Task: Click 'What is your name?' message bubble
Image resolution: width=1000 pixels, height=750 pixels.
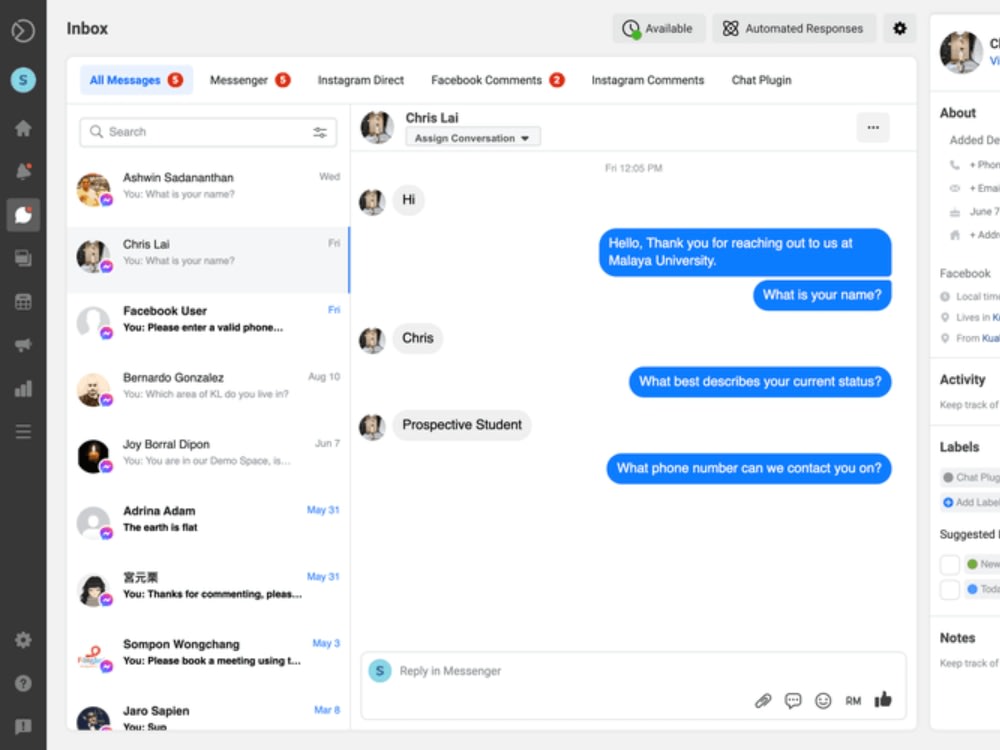Action: point(822,295)
